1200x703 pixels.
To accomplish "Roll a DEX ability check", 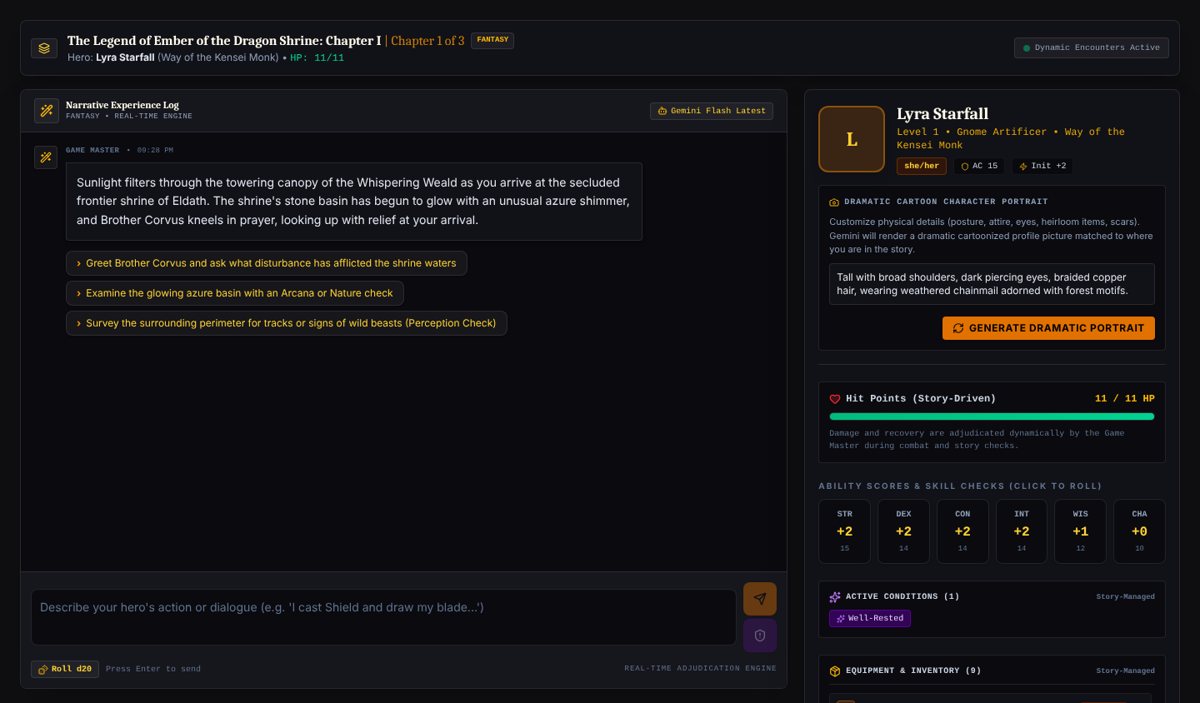I will (x=904, y=531).
